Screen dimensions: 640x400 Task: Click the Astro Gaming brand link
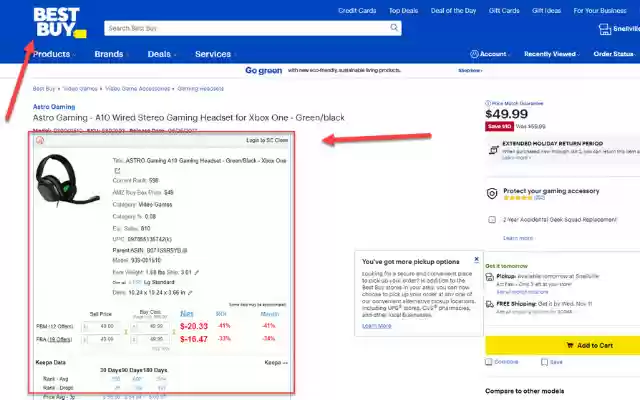pyautogui.click(x=54, y=107)
